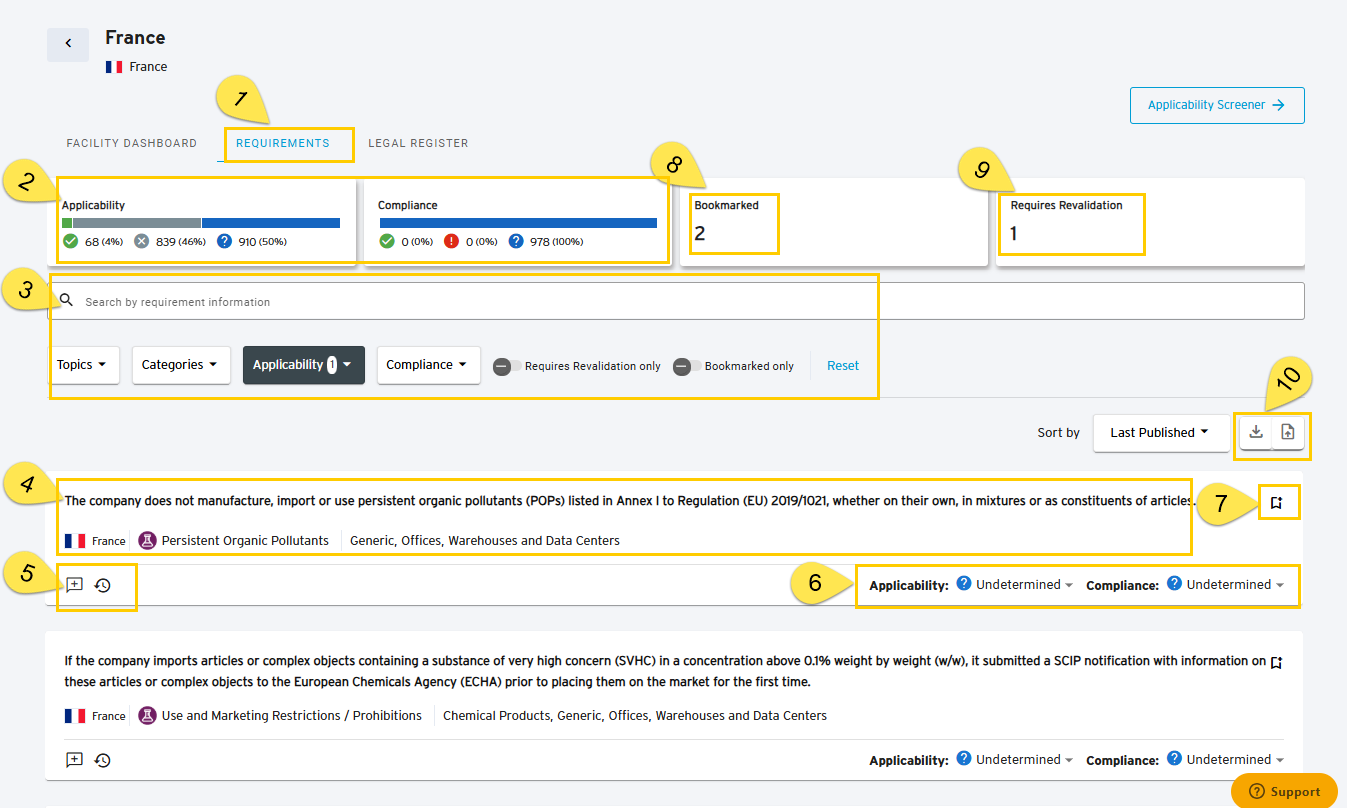The width and height of the screenshot is (1347, 809).
Task: Open the Last Published sort dropdown
Action: (x=1160, y=432)
